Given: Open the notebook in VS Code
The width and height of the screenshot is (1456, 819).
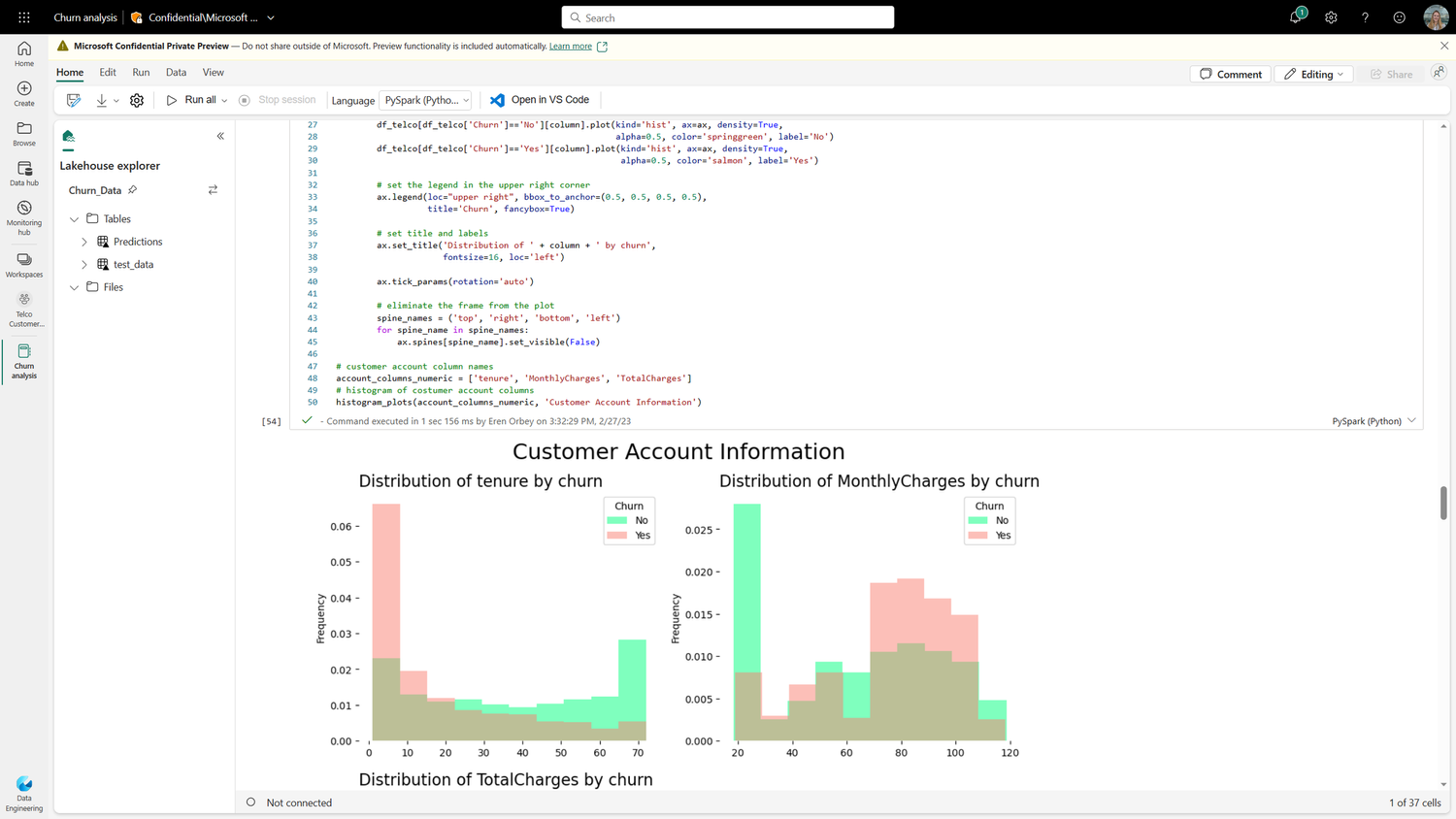Looking at the screenshot, I should point(540,100).
